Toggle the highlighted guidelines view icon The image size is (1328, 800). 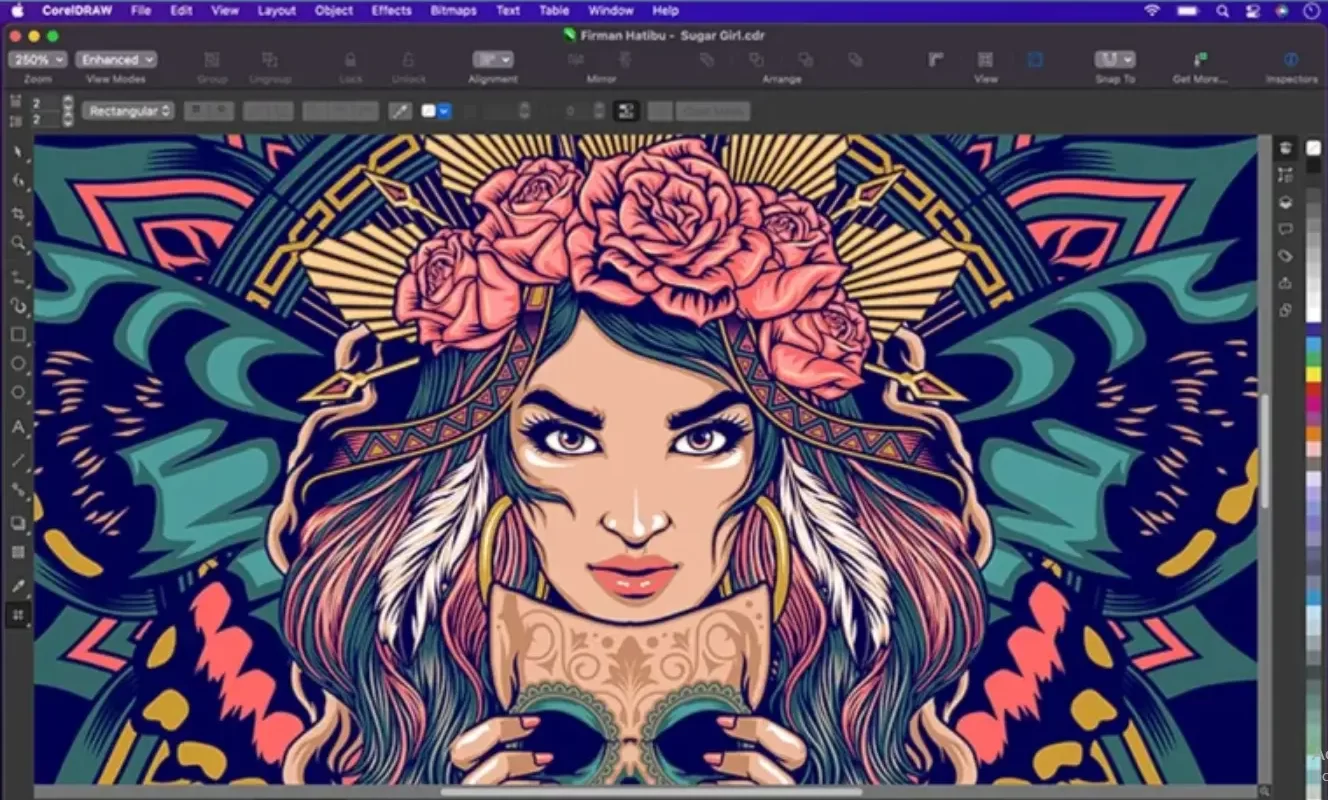click(x=1035, y=60)
